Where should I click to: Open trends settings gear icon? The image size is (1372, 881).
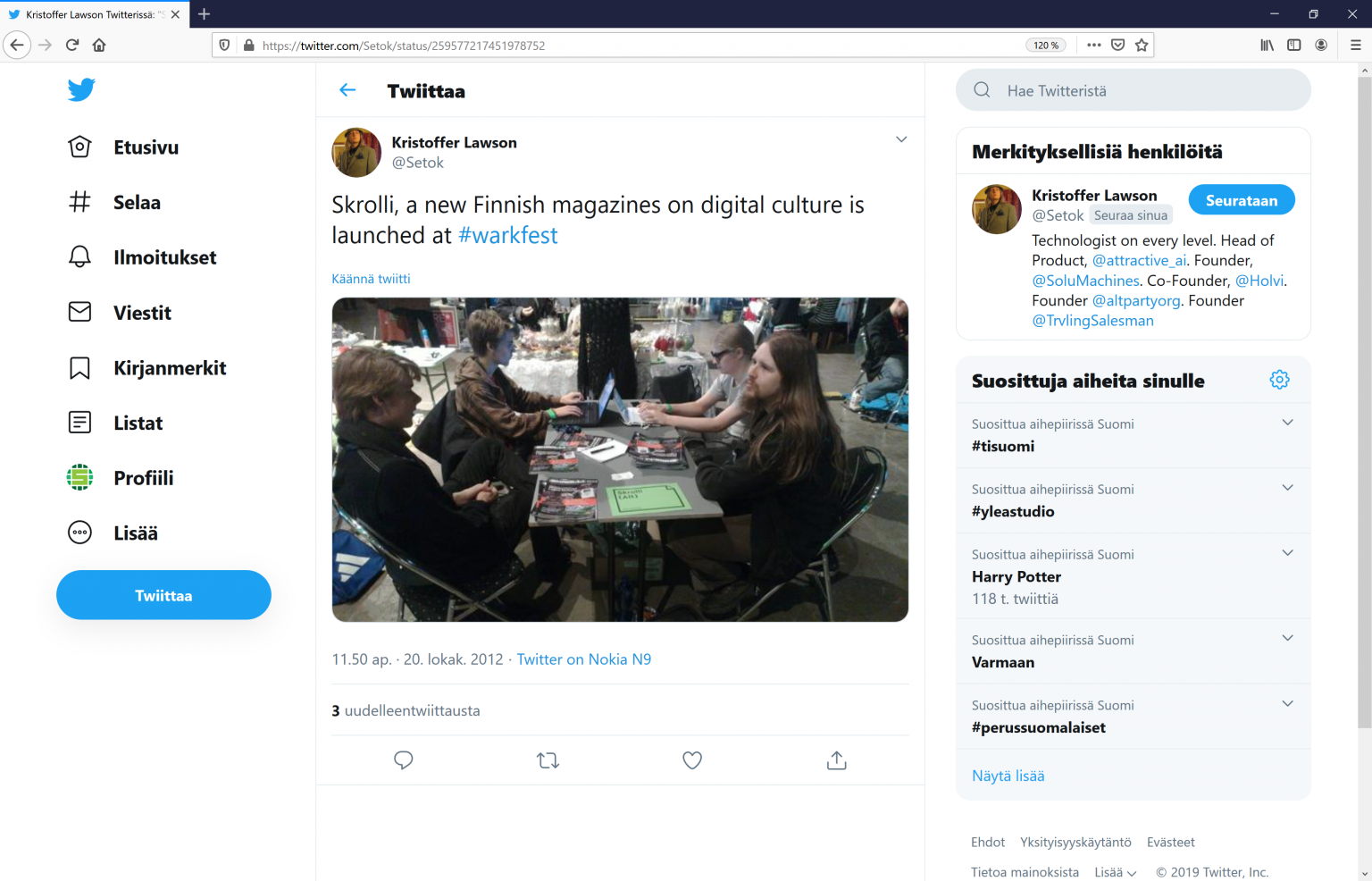[1279, 380]
